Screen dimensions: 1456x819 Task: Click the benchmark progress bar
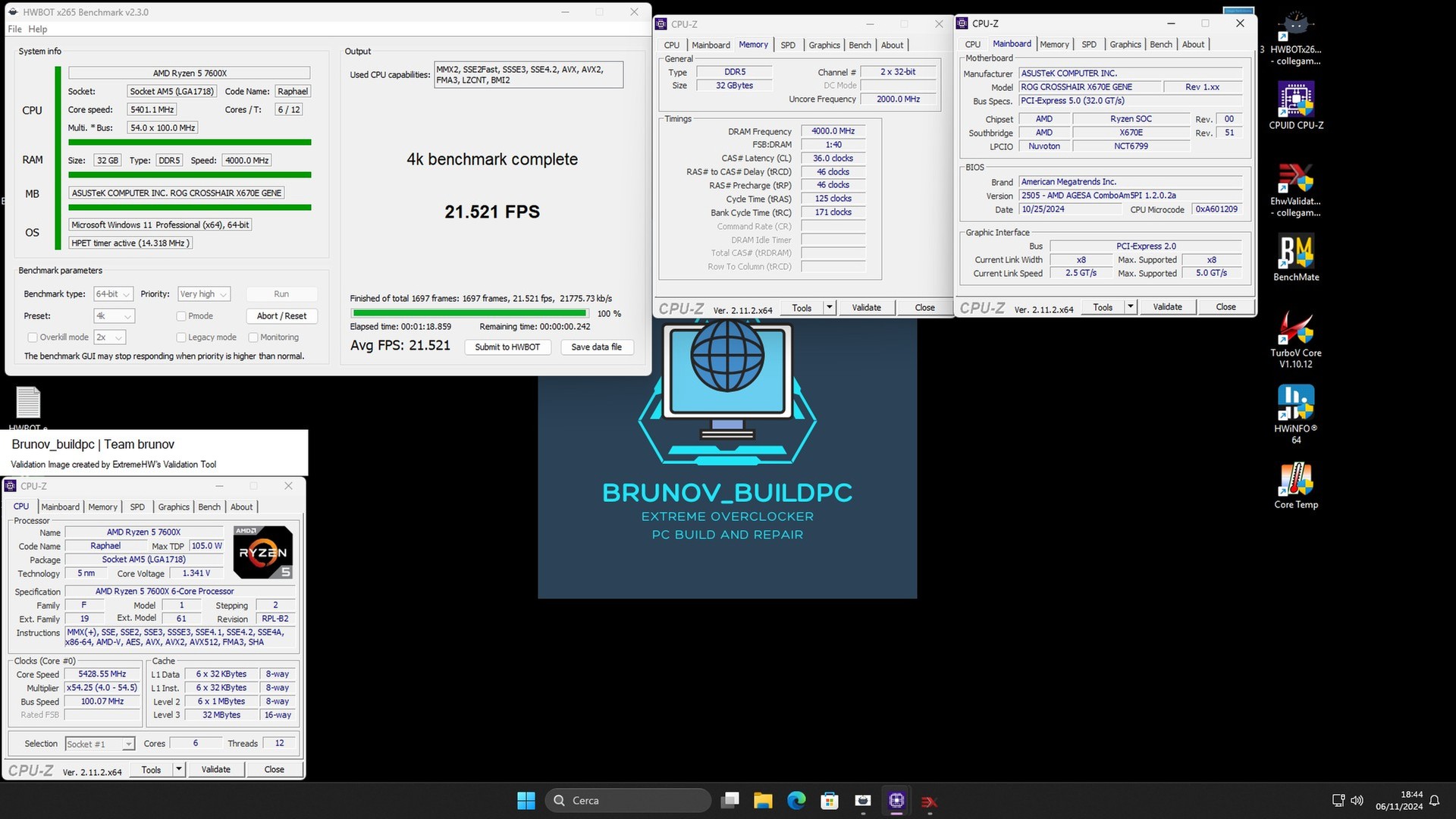click(x=469, y=313)
